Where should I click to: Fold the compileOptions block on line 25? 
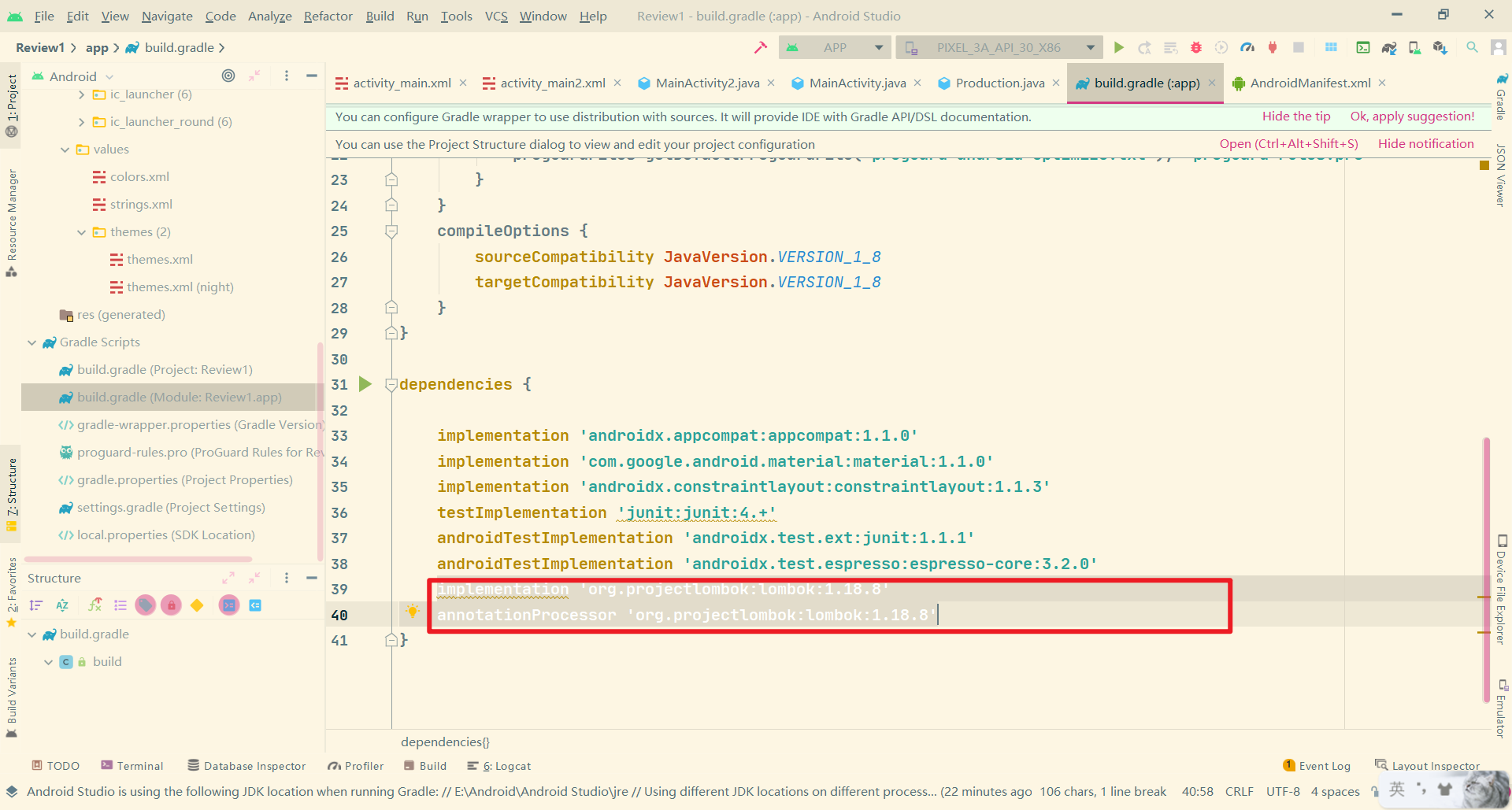click(x=391, y=231)
